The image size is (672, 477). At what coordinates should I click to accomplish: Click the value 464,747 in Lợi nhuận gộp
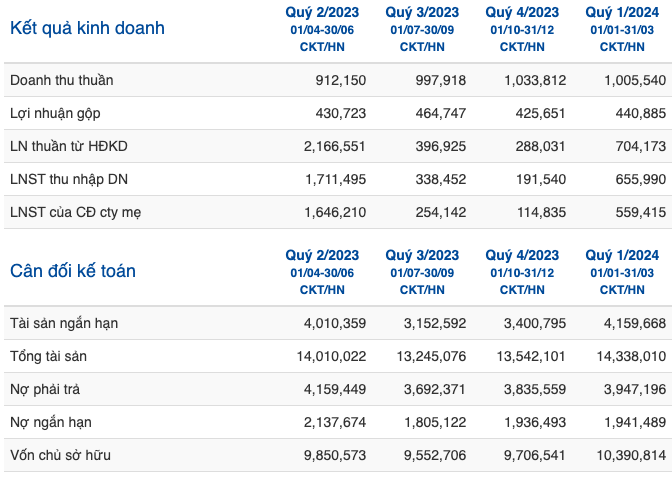click(441, 113)
